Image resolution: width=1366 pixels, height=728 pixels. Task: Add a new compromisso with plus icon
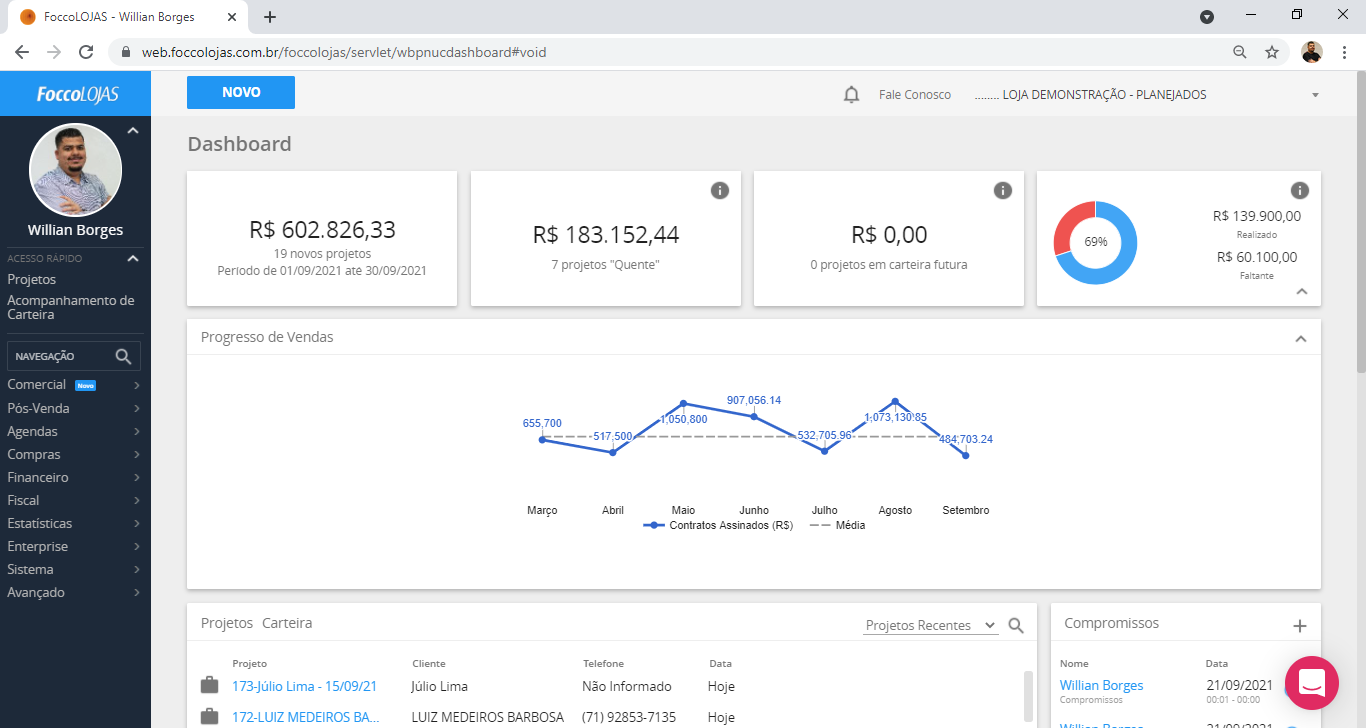pos(1299,625)
